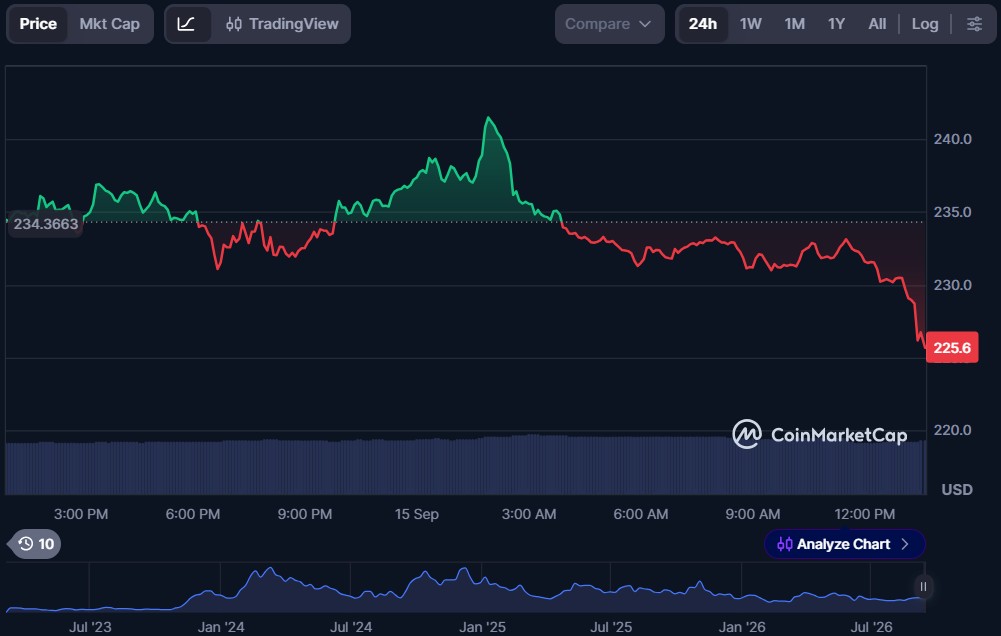Select the line chart icon
Viewport: 1001px width, 636px height.
point(186,24)
